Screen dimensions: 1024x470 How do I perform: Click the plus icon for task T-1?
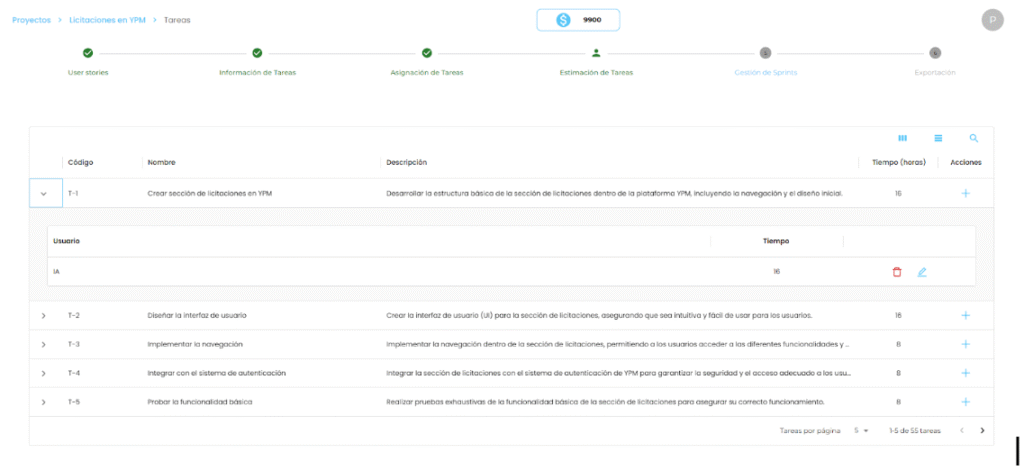pyautogui.click(x=965, y=193)
